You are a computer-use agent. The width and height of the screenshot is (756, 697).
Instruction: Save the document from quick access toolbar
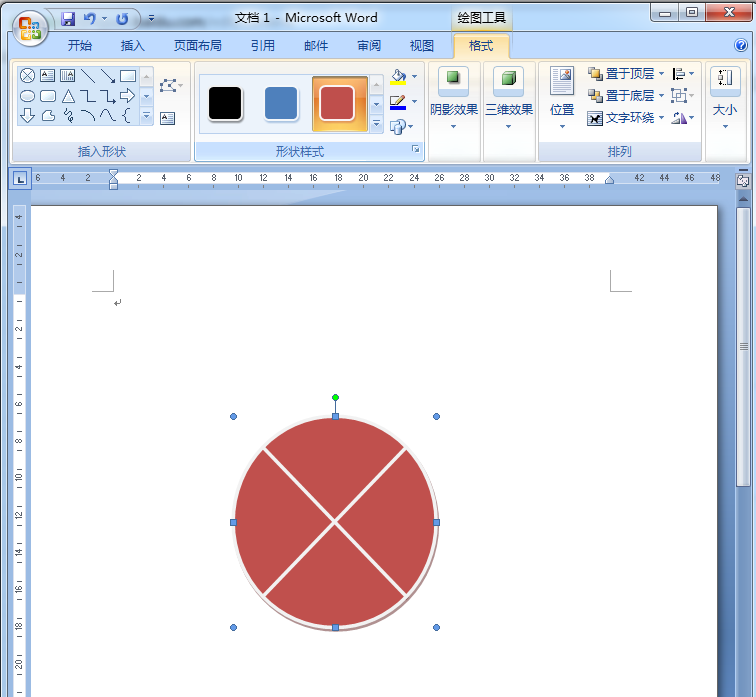tap(68, 19)
